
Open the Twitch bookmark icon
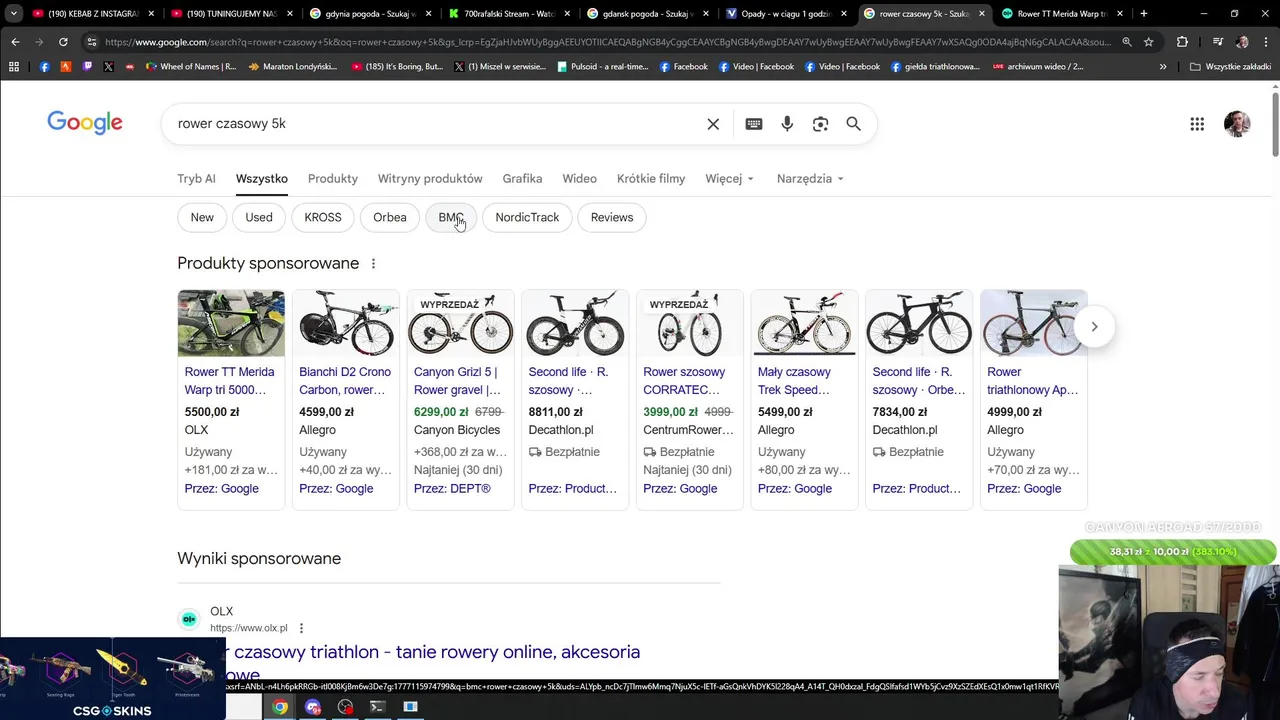(x=87, y=67)
